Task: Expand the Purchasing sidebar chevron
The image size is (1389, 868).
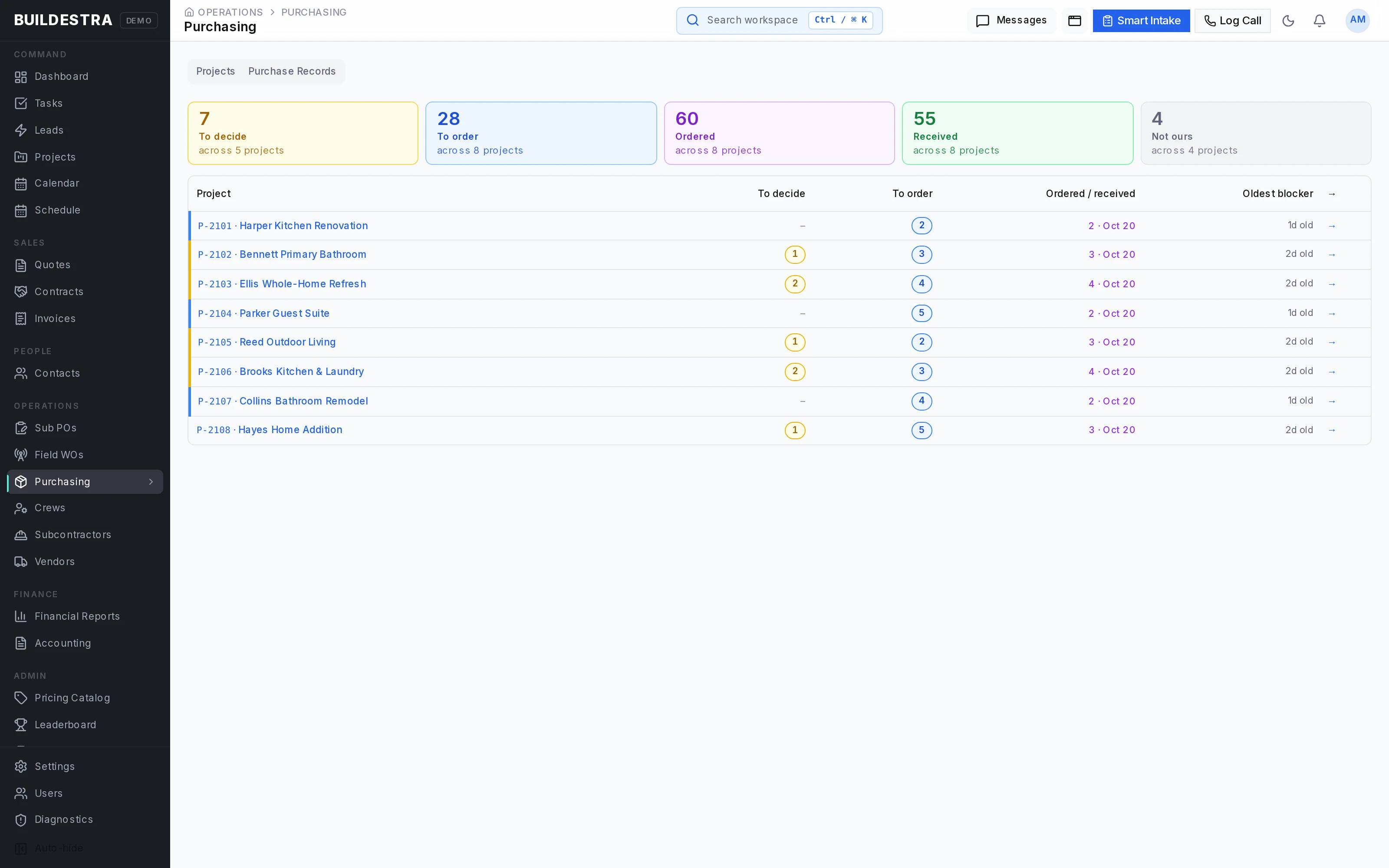Action: 151,482
